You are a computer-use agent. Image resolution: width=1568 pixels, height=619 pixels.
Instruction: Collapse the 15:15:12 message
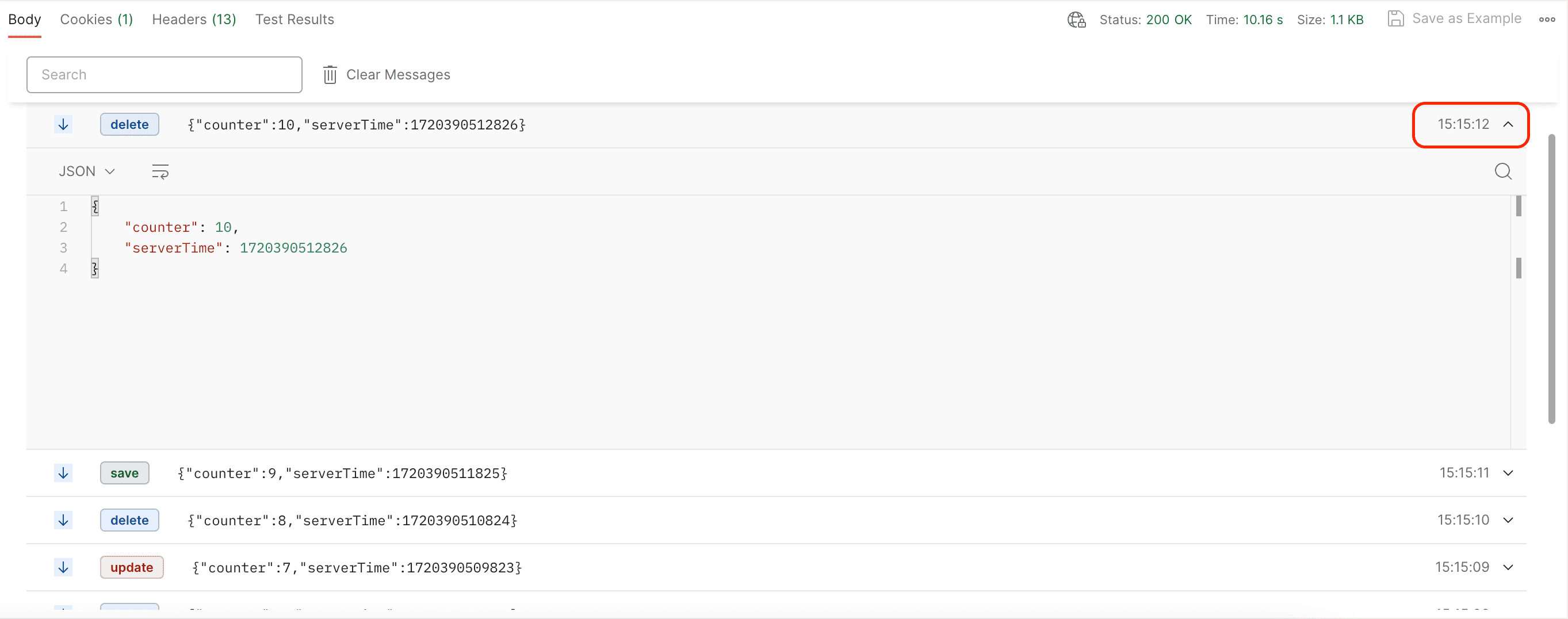click(x=1508, y=124)
